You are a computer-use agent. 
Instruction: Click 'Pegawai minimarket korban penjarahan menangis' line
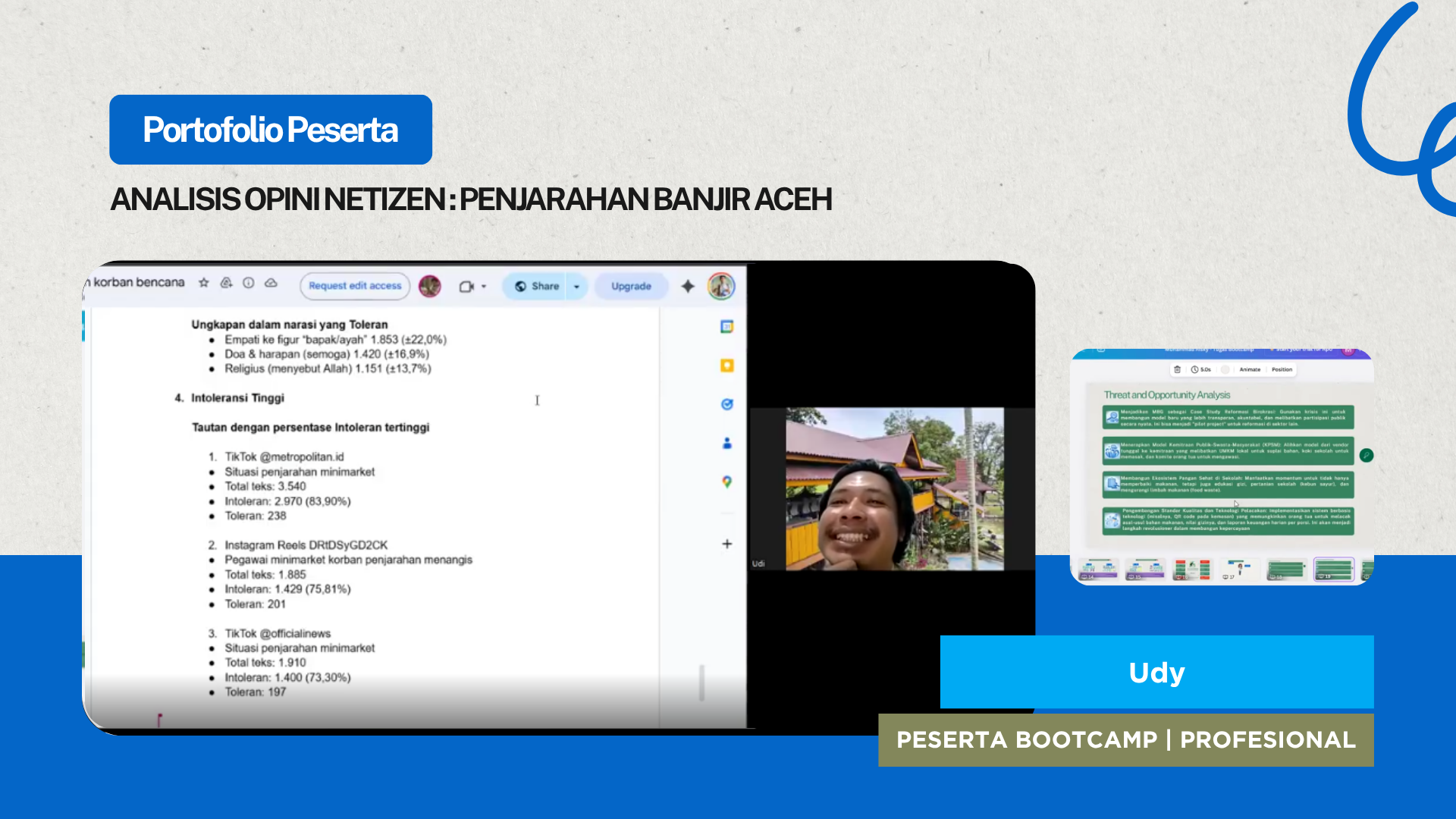(348, 560)
